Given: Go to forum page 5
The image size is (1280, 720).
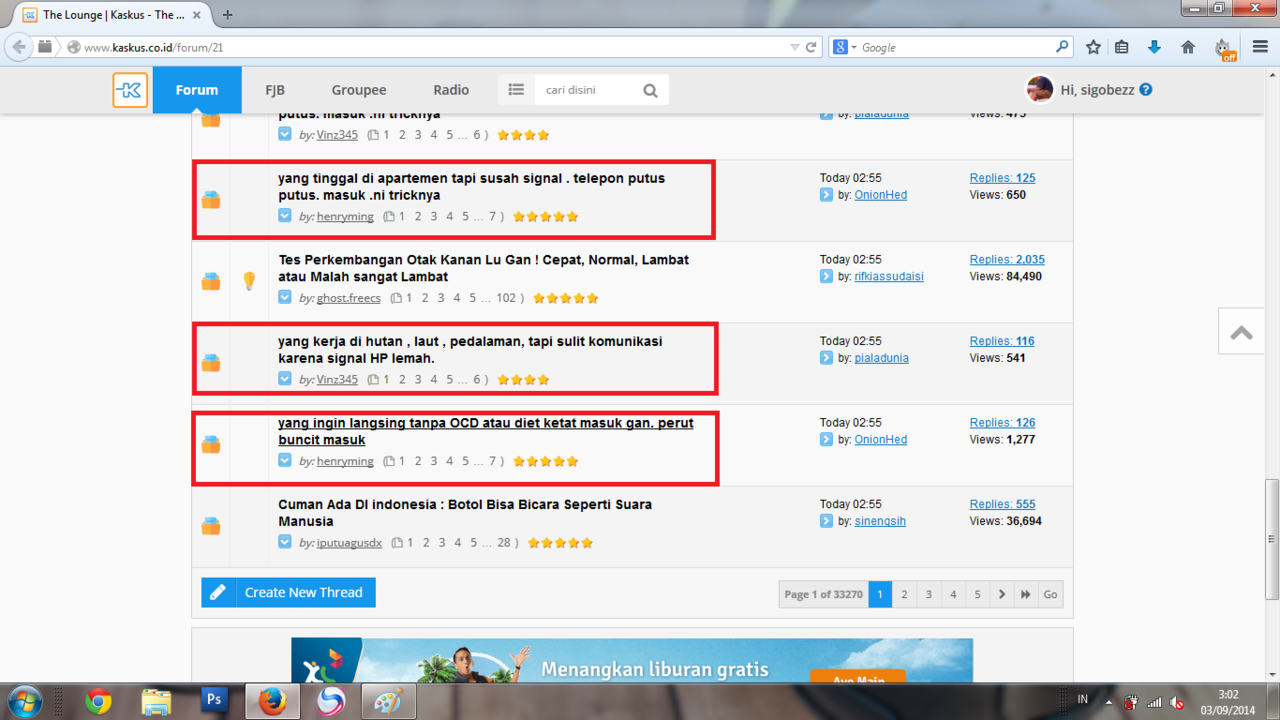Looking at the screenshot, I should tap(977, 594).
